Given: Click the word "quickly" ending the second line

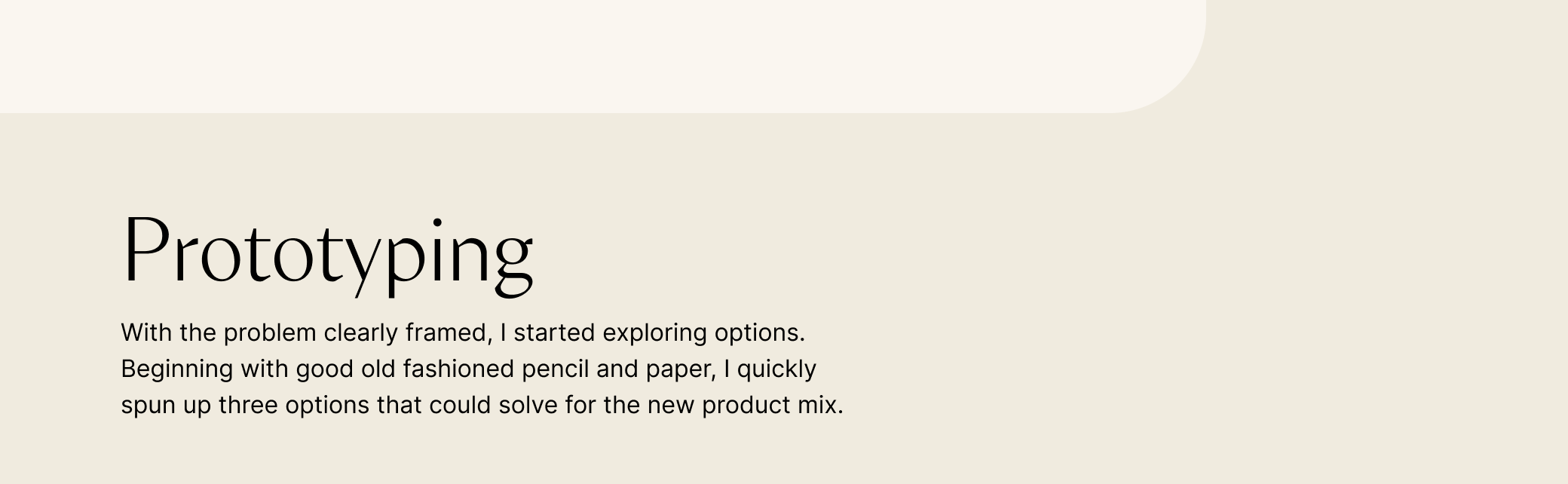Looking at the screenshot, I should (x=776, y=369).
